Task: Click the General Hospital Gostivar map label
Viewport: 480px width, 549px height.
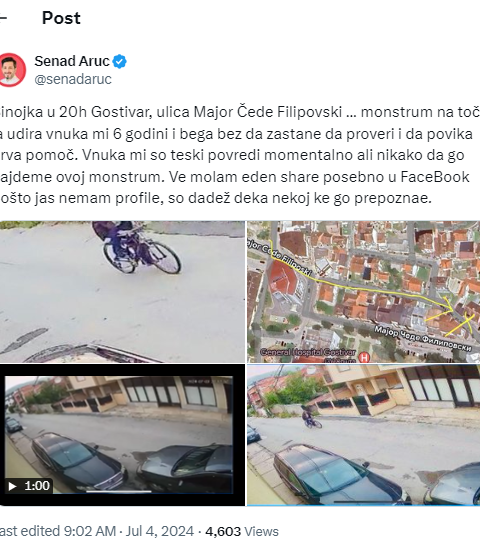Action: tap(308, 352)
